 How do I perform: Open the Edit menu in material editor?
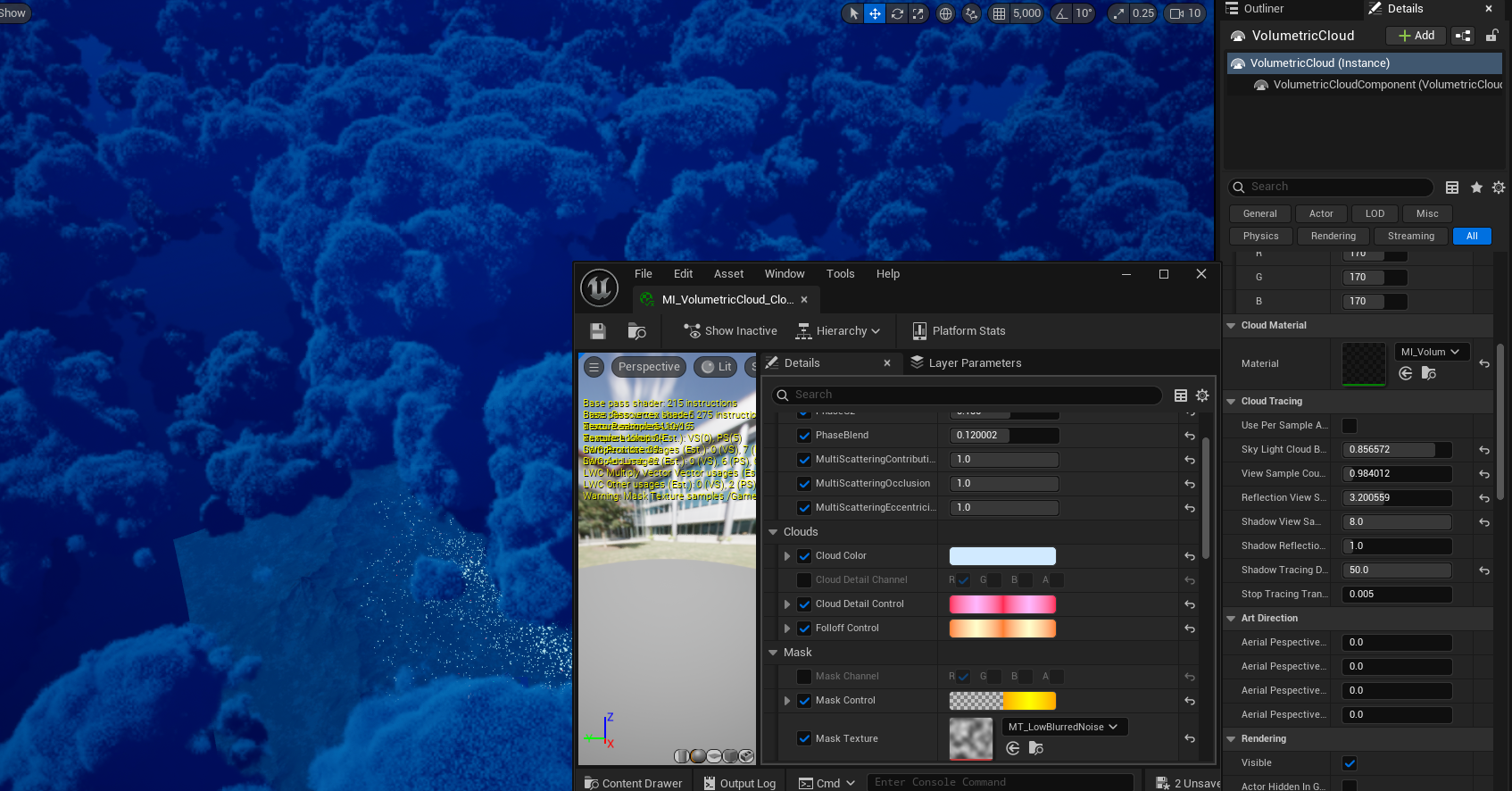point(683,274)
